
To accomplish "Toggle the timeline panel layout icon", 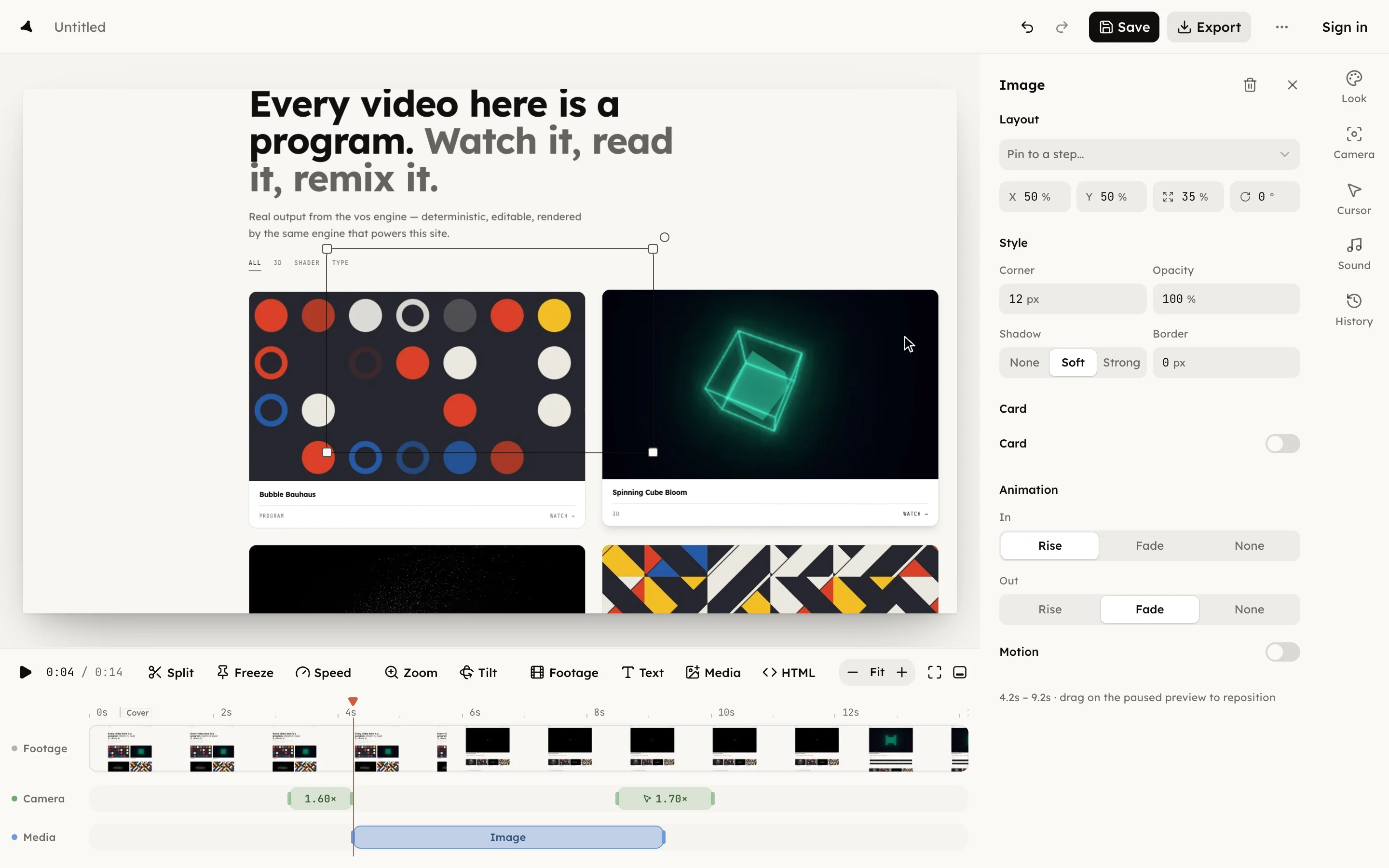I will pyautogui.click(x=959, y=672).
